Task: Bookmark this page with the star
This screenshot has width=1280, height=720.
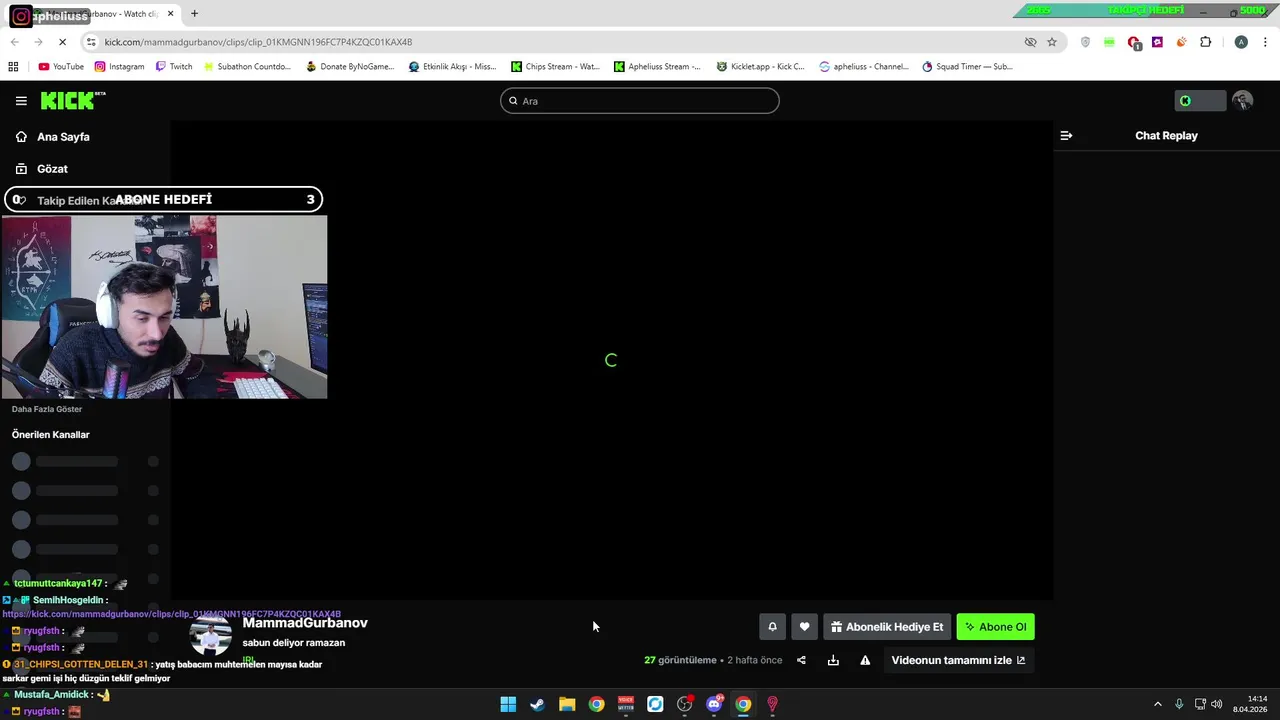Action: click(x=1052, y=42)
